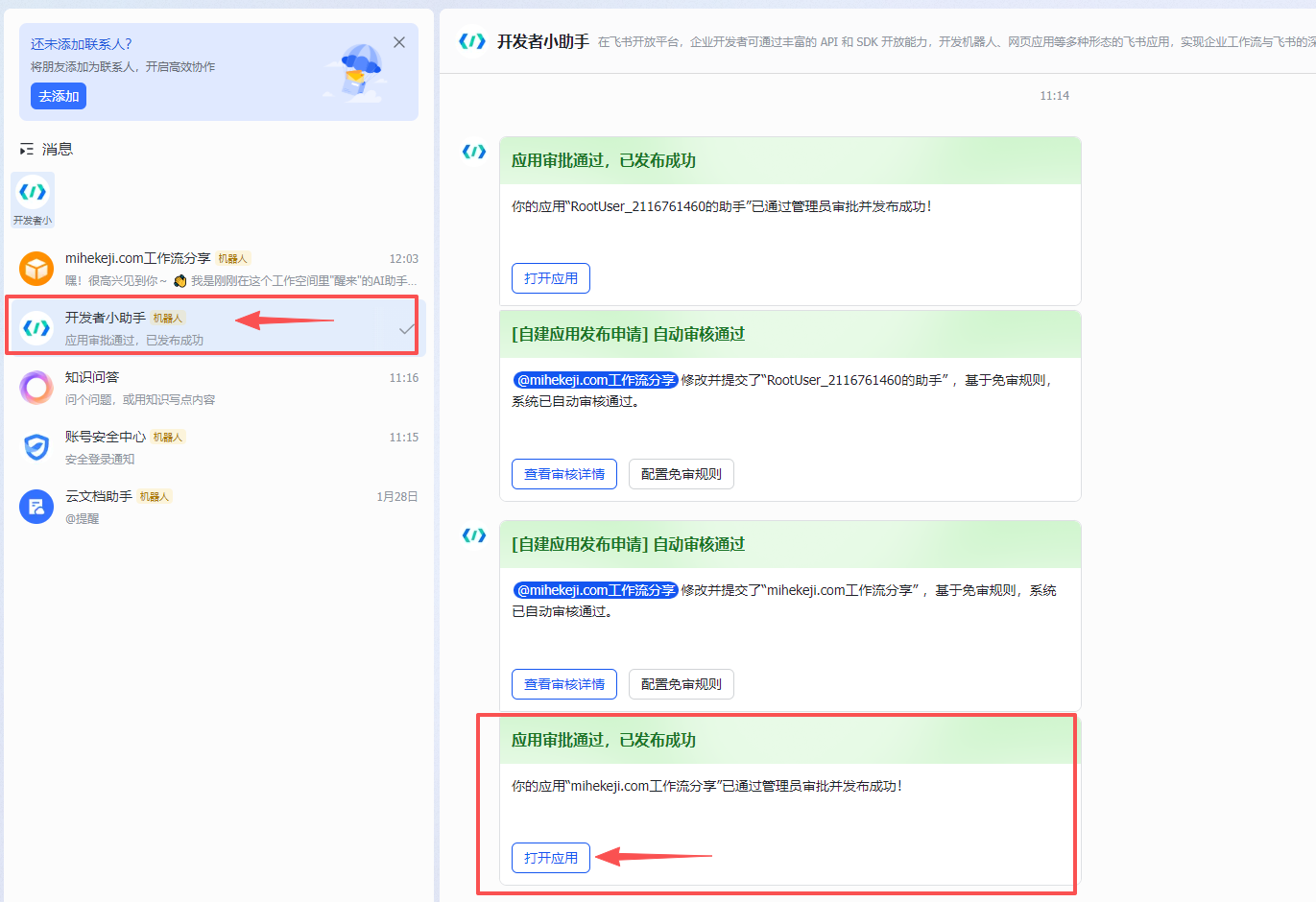Open 云文档助手 conversation avatar

tap(36, 507)
